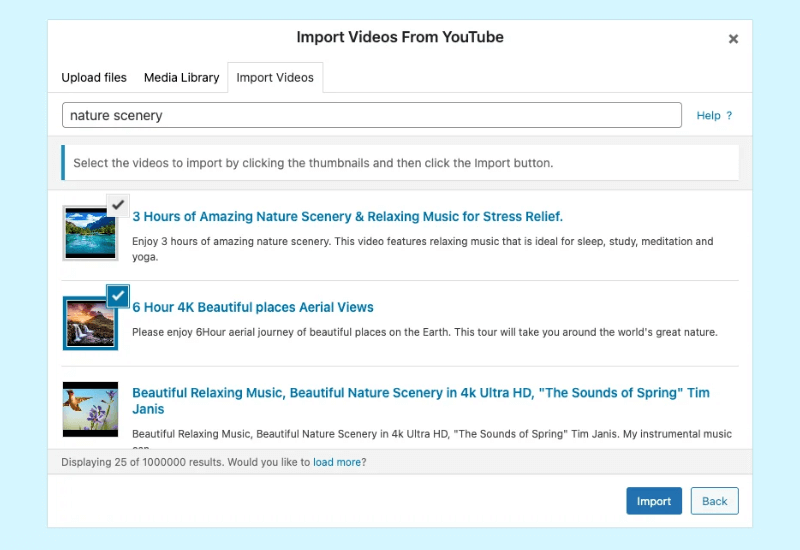Open the '3 Hours of Amazing Nature Scenery' title
Viewport: 800px width, 550px height.
[x=347, y=217]
